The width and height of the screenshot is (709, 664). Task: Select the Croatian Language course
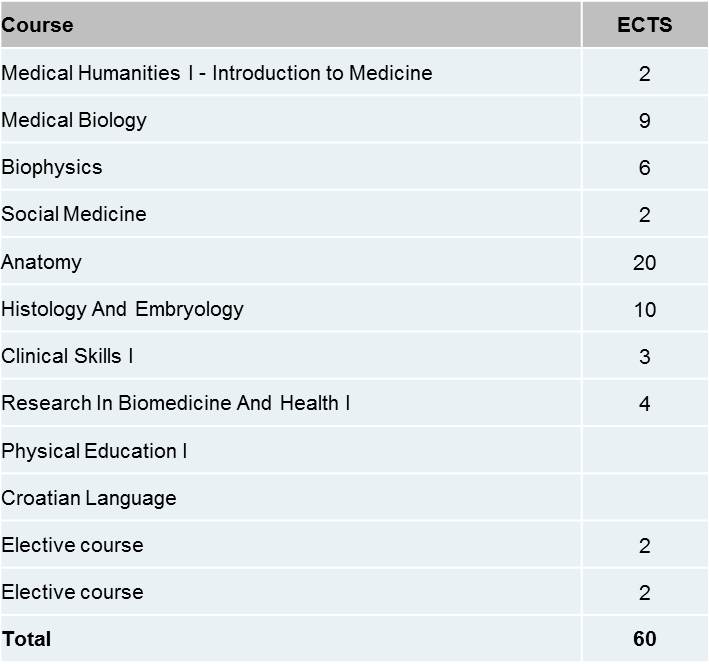coord(89,498)
